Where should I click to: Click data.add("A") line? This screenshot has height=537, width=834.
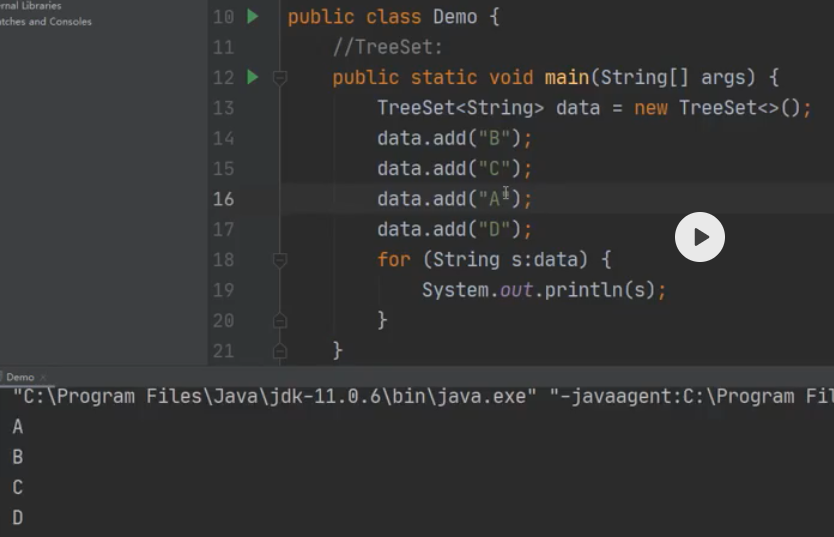coord(454,199)
